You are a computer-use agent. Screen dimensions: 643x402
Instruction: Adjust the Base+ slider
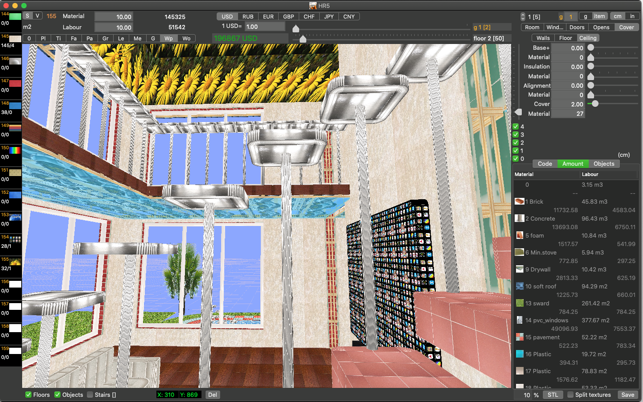click(591, 48)
